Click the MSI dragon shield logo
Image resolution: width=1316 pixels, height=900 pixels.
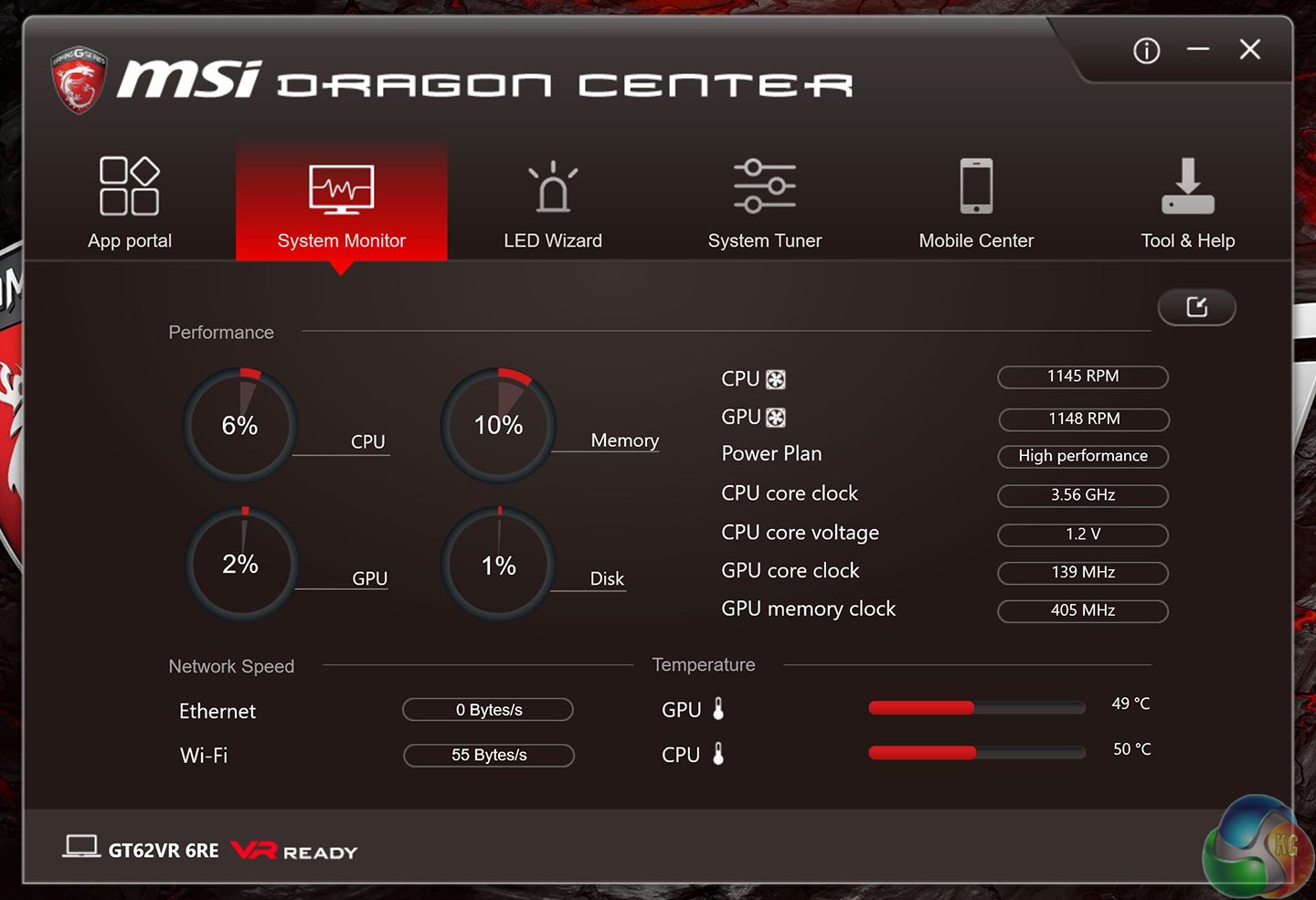click(x=79, y=80)
